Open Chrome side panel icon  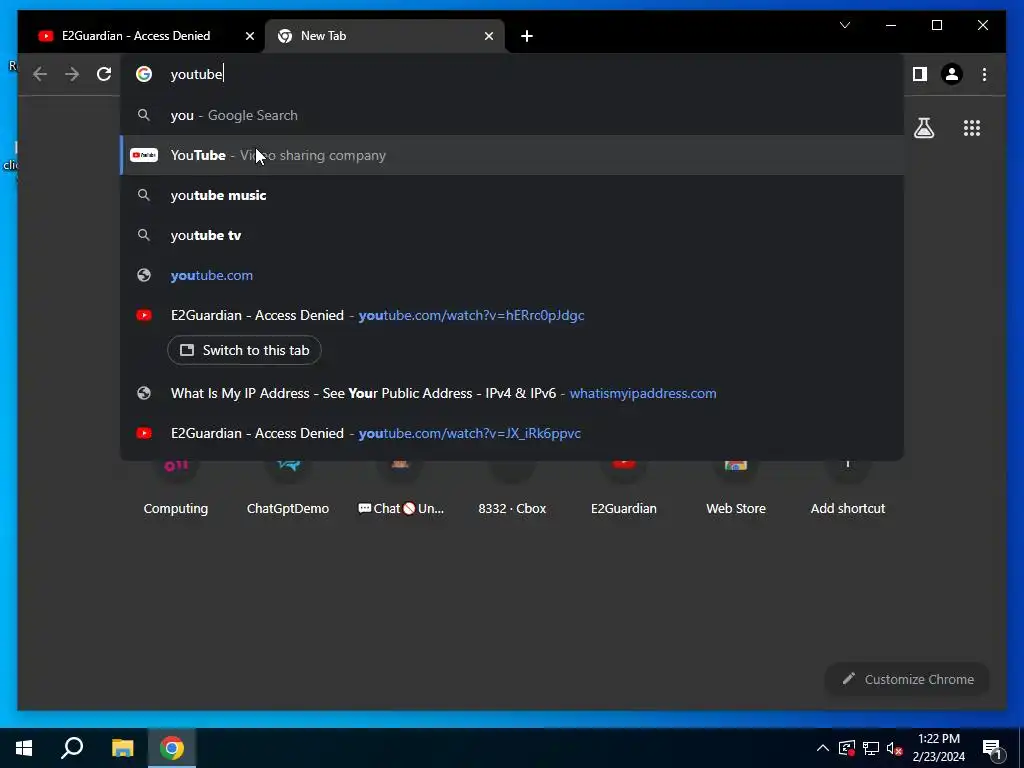click(x=920, y=74)
